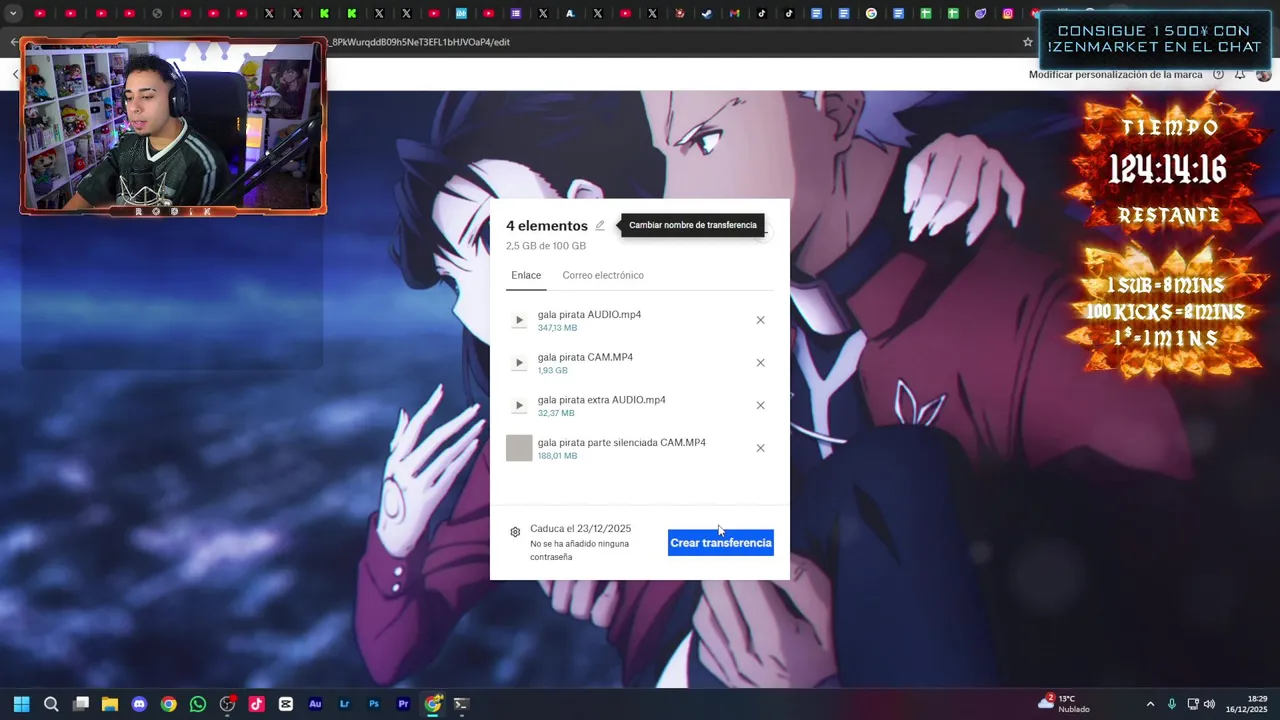
Task: Click the gala pirata CAM.MP4 file name
Action: pos(585,357)
